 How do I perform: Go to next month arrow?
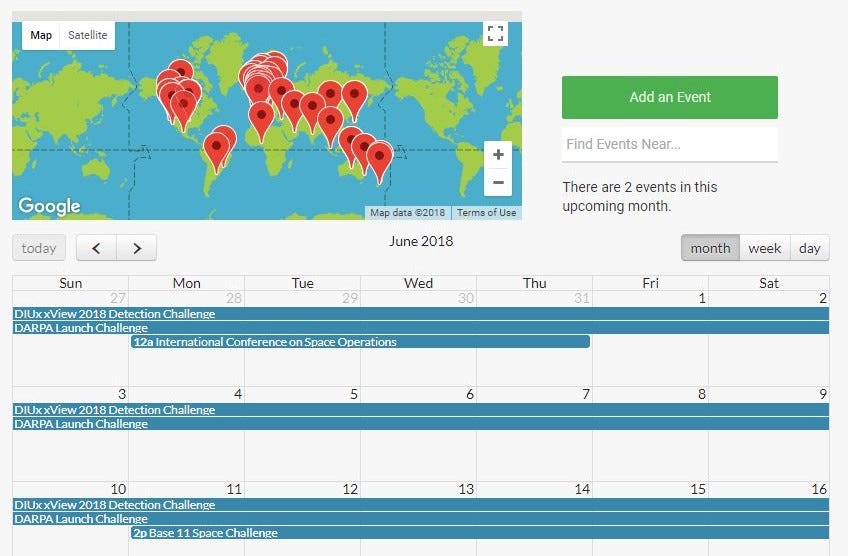click(x=137, y=248)
